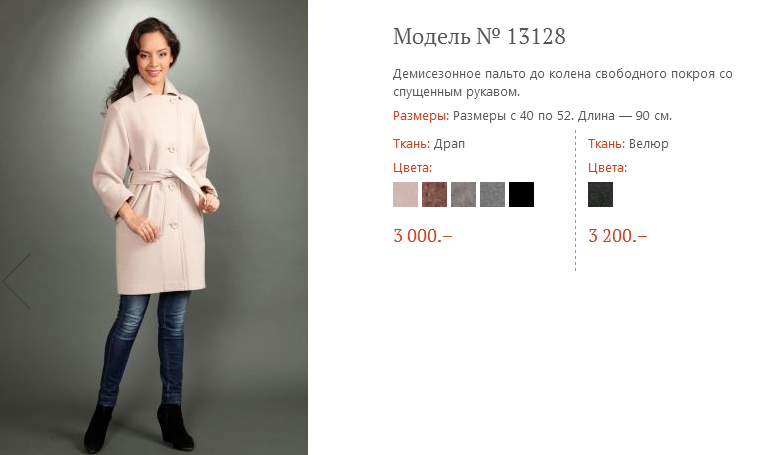
Task: Pick the darker gray drap swatch
Action: pyautogui.click(x=492, y=194)
